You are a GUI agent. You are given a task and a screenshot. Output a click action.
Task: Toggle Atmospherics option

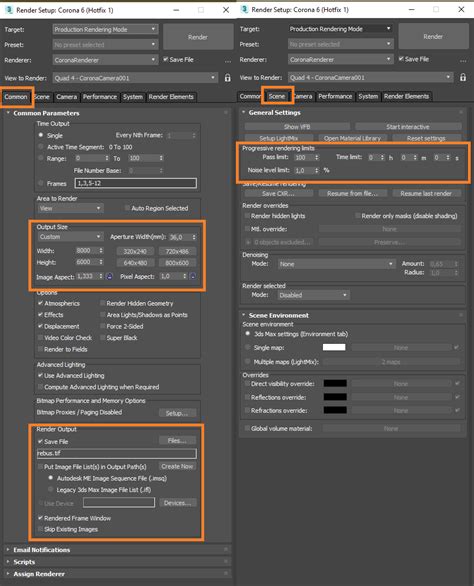[x=40, y=303]
